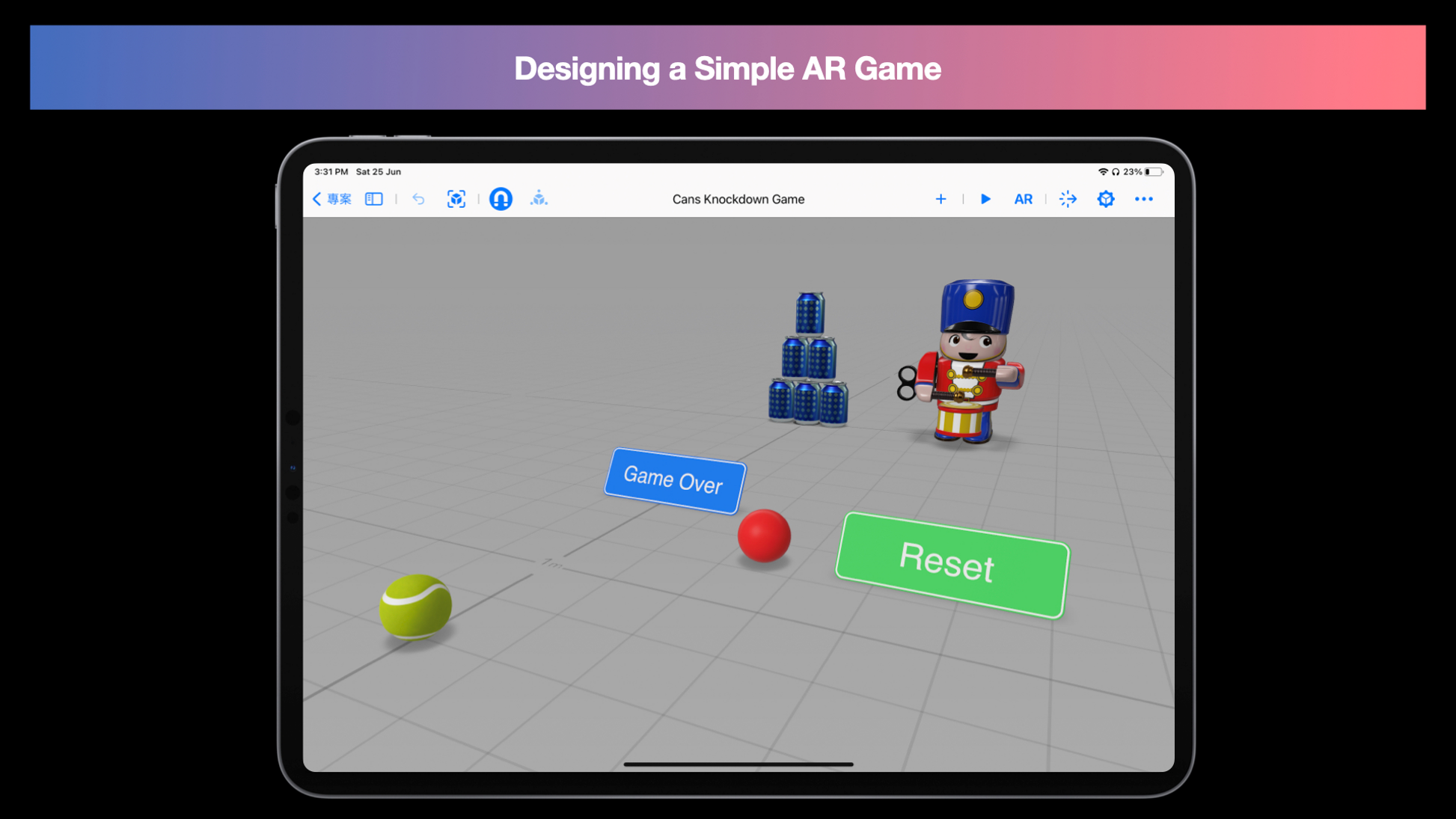This screenshot has height=819, width=1456.
Task: Select the tennis ball object
Action: 415,606
